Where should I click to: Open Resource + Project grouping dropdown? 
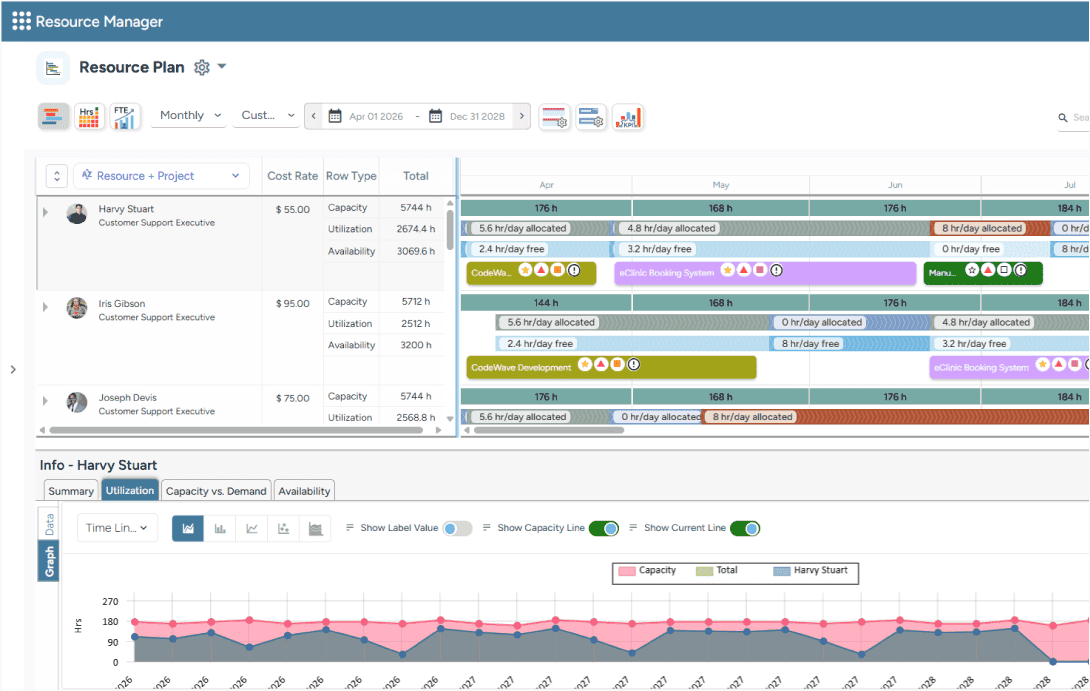point(161,176)
